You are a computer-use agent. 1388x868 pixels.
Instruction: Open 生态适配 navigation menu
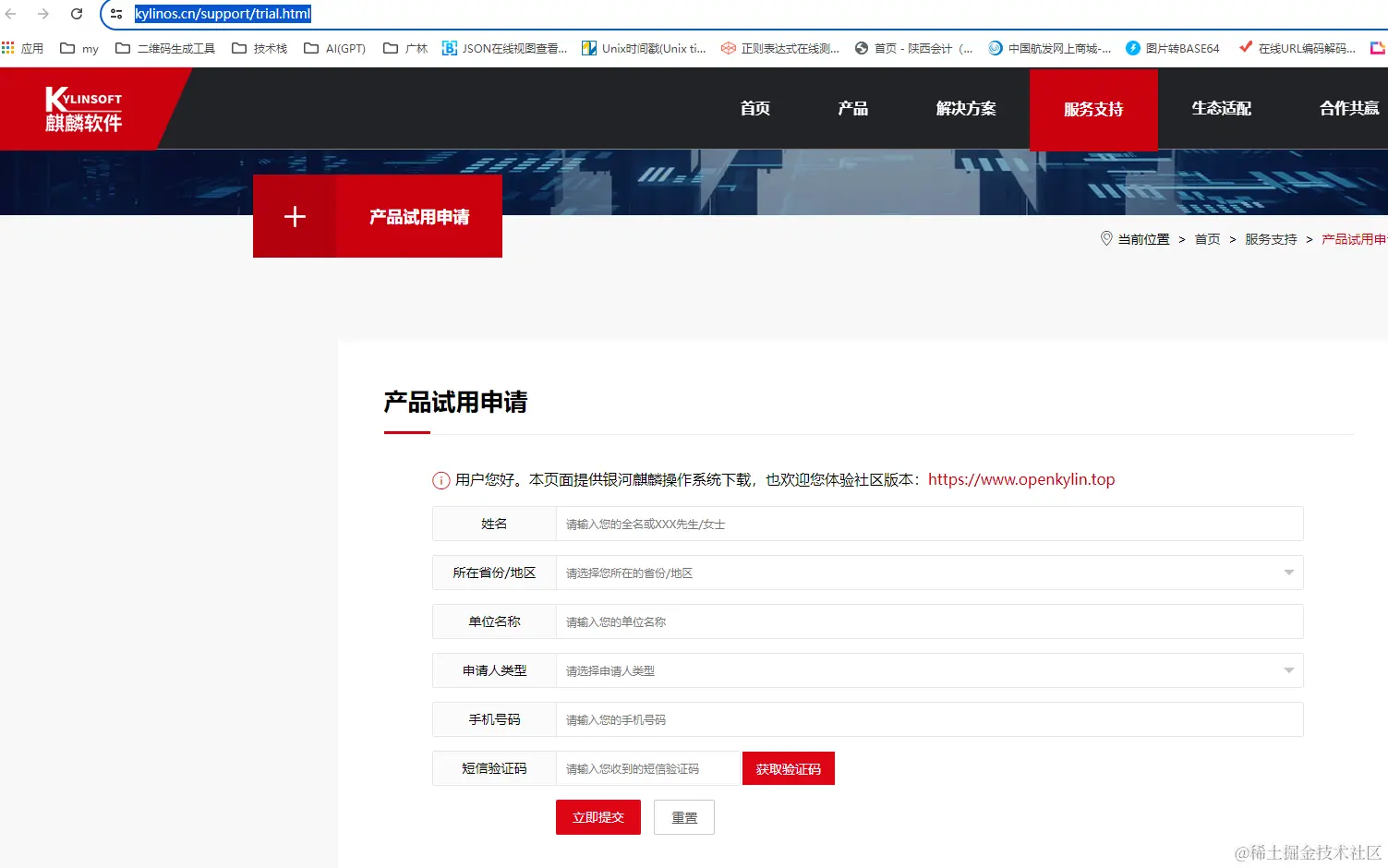pyautogui.click(x=1221, y=109)
